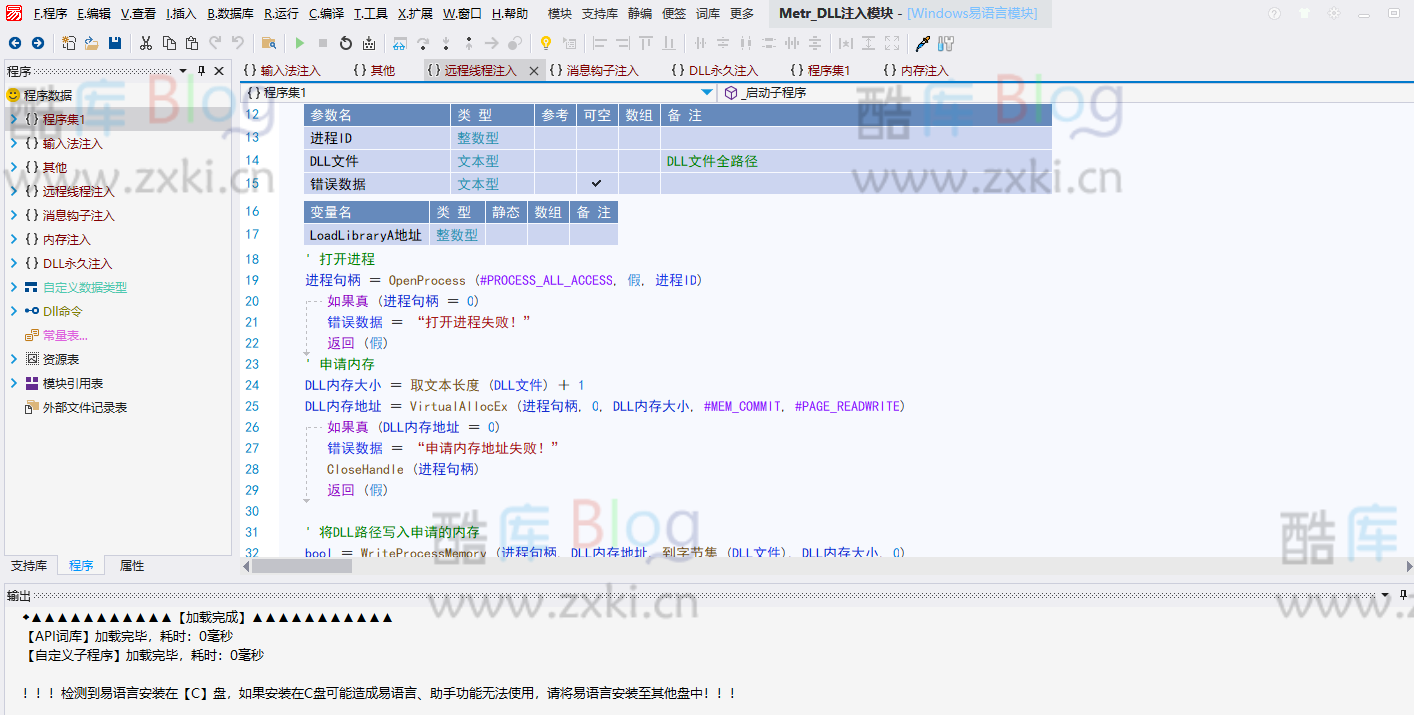This screenshot has height=715, width=1414.
Task: Cut selected code with the scissors icon
Action: [145, 43]
